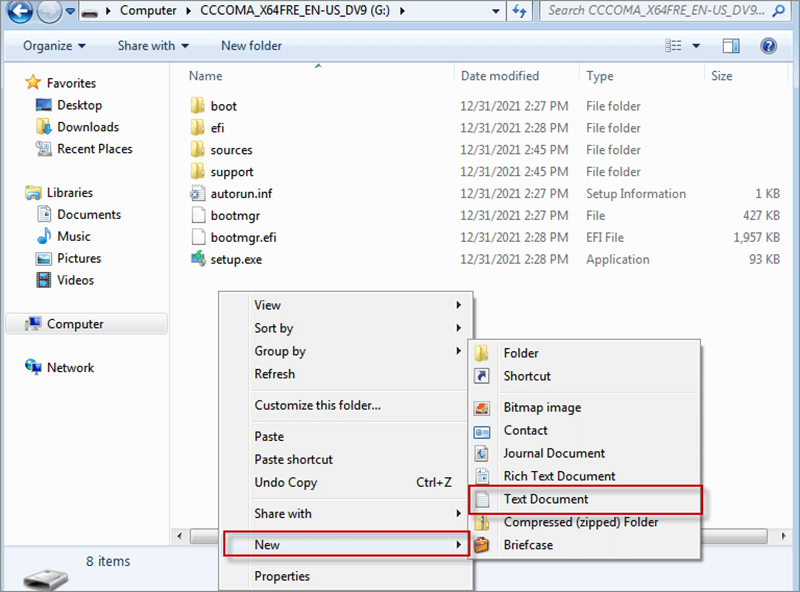Create a new Contact
The height and width of the screenshot is (592, 800).
point(585,430)
